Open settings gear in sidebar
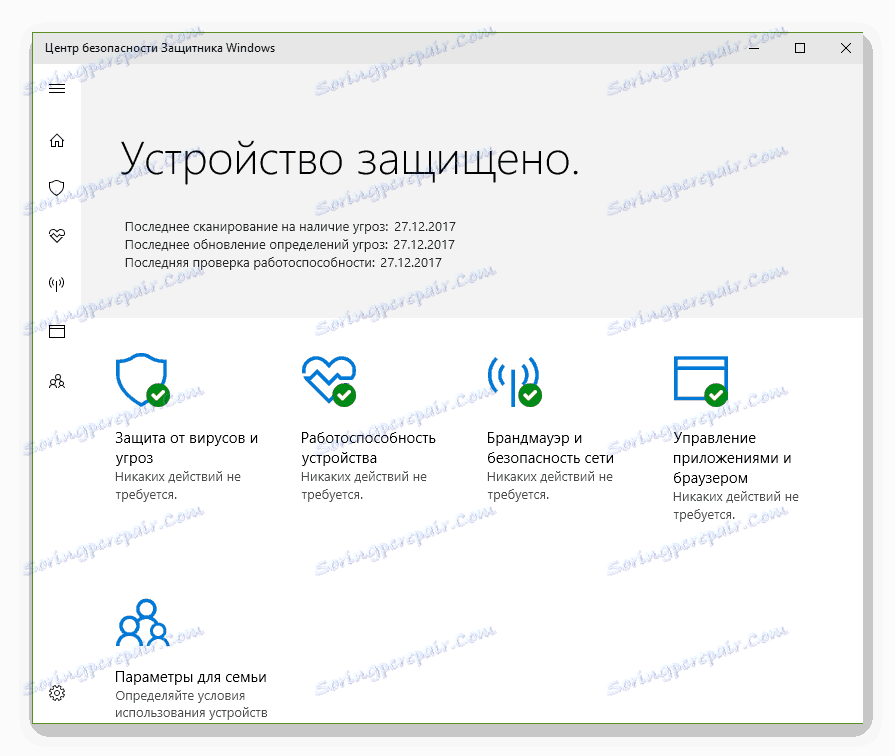Viewport: 895px width, 756px height. tap(57, 693)
